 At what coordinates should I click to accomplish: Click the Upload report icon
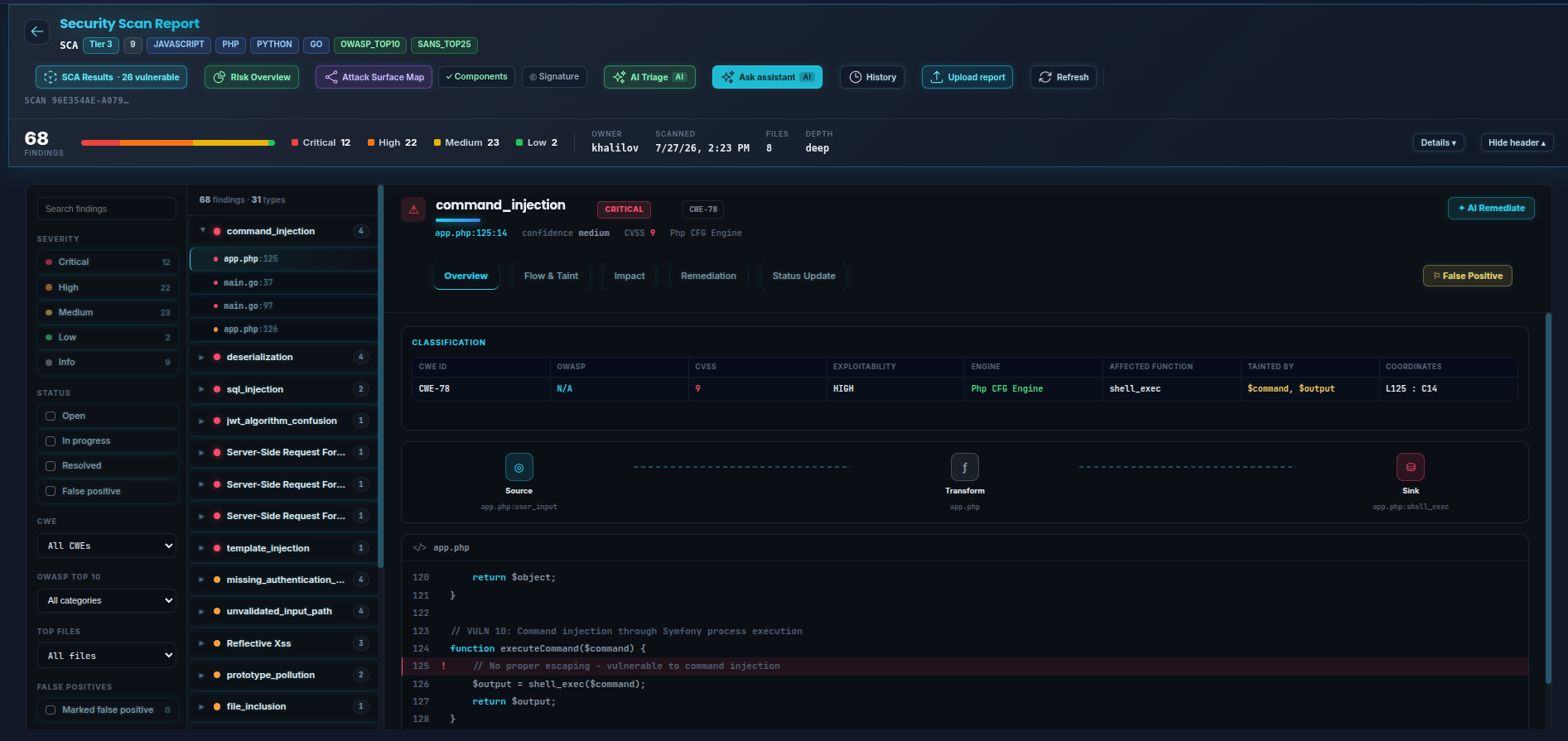pyautogui.click(x=936, y=77)
